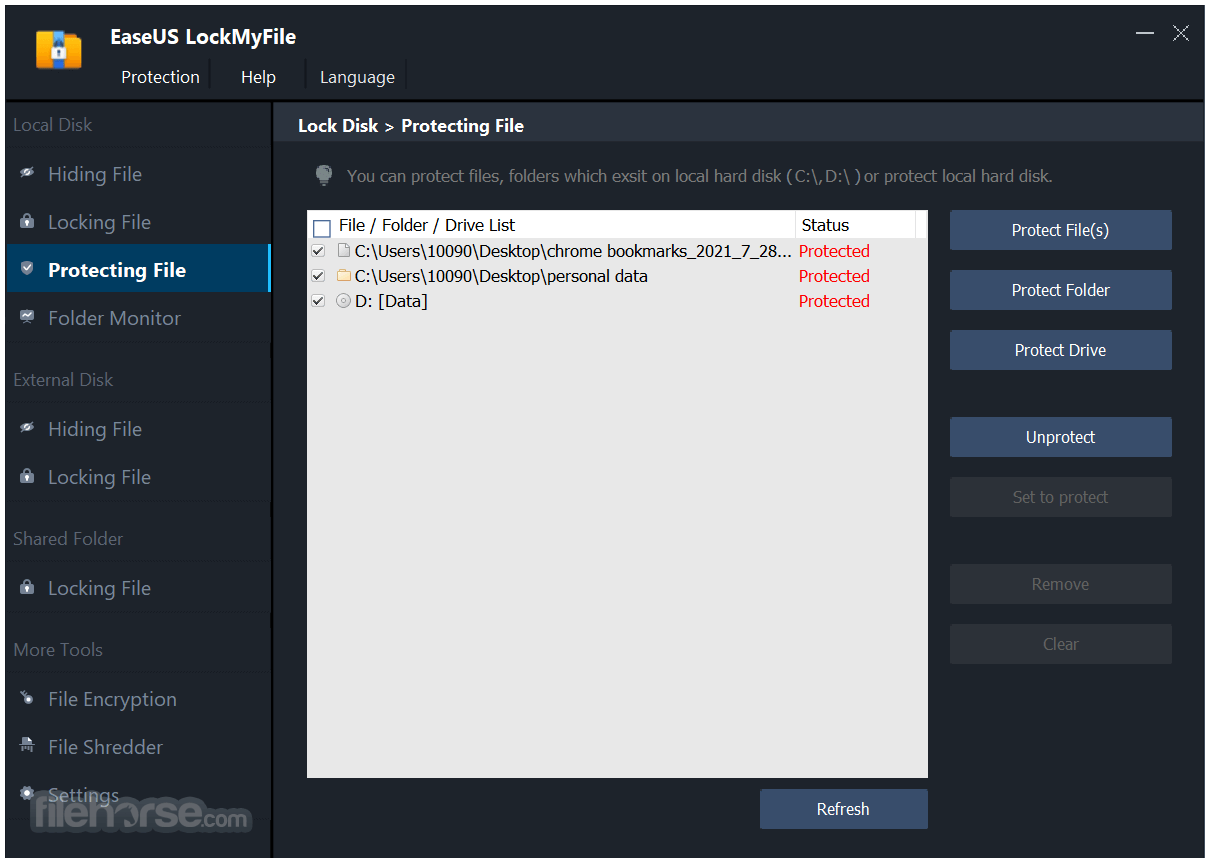Click the File Encryption key icon
1210x863 pixels.
pos(27,698)
